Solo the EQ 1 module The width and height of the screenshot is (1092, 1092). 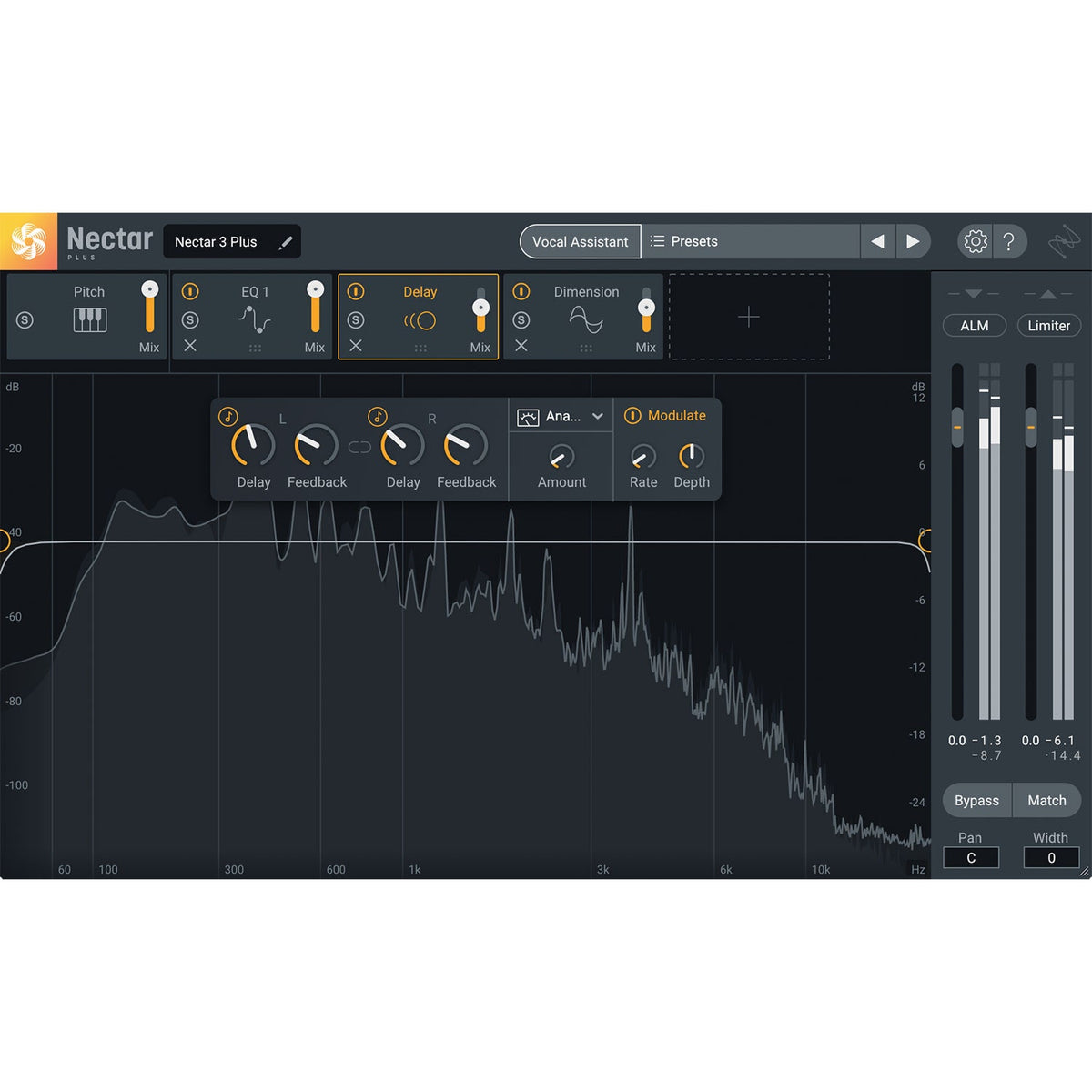pyautogui.click(x=190, y=320)
